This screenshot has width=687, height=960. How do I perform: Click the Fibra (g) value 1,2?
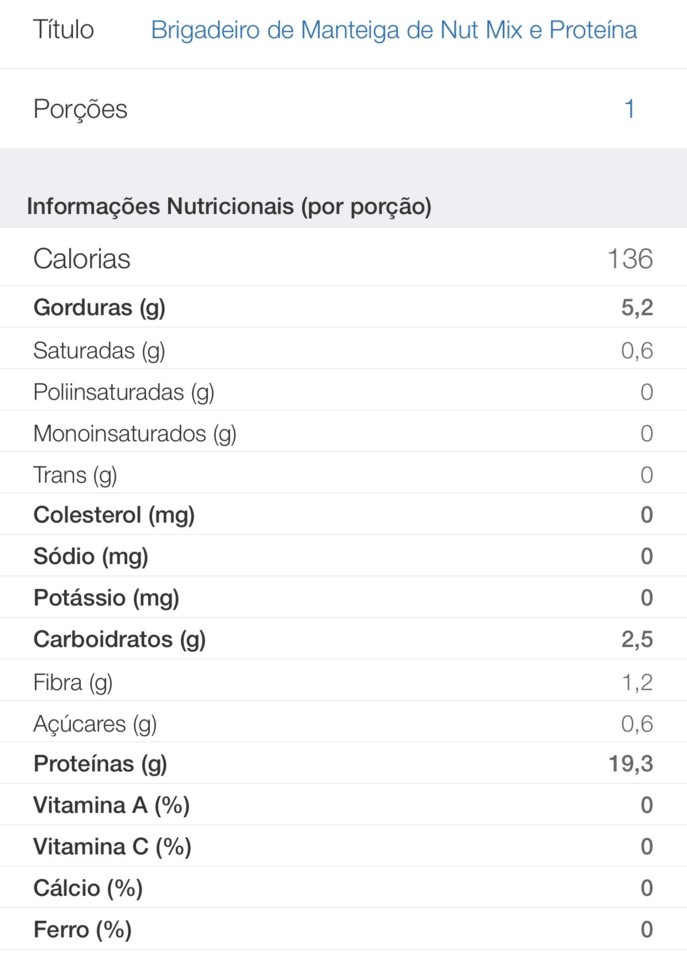[x=637, y=682]
